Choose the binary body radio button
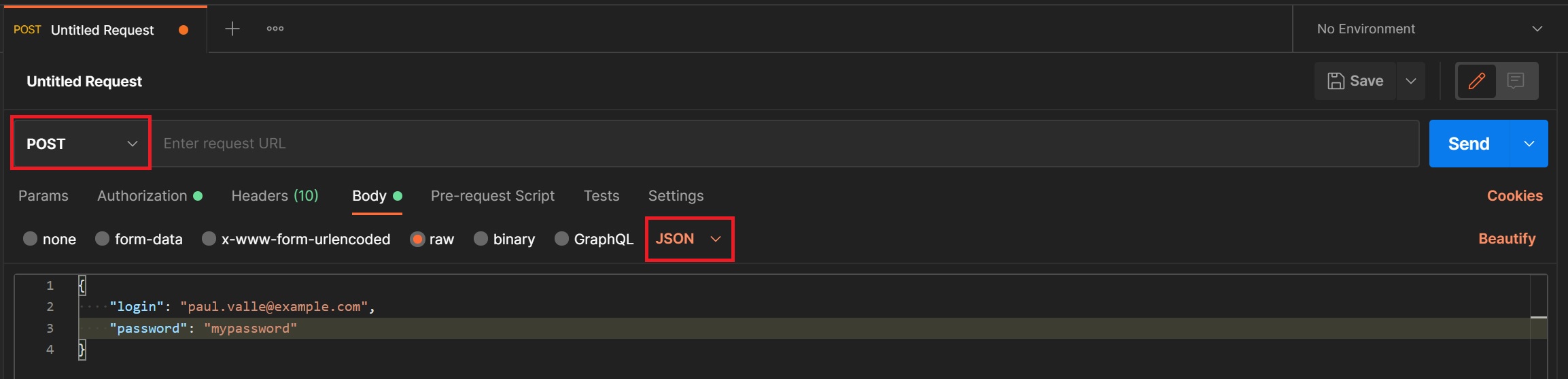The width and height of the screenshot is (1568, 379). (x=481, y=239)
